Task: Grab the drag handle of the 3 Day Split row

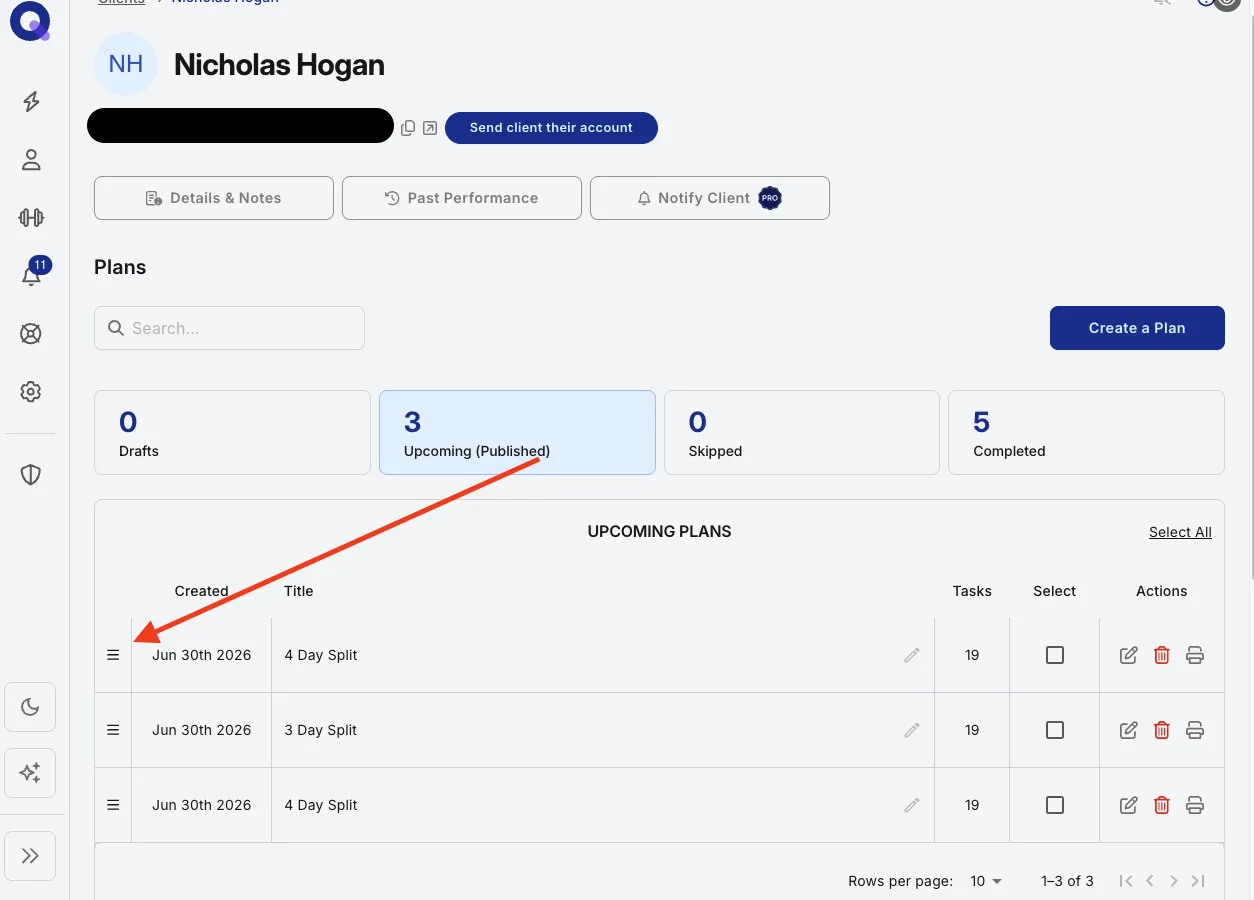Action: coord(113,730)
